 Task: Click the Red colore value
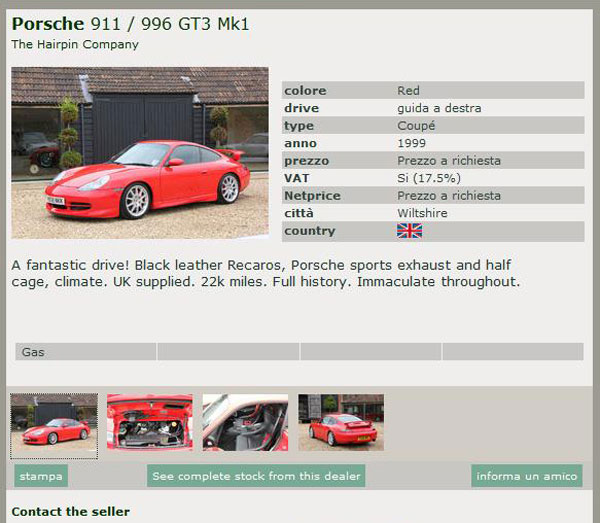click(408, 91)
